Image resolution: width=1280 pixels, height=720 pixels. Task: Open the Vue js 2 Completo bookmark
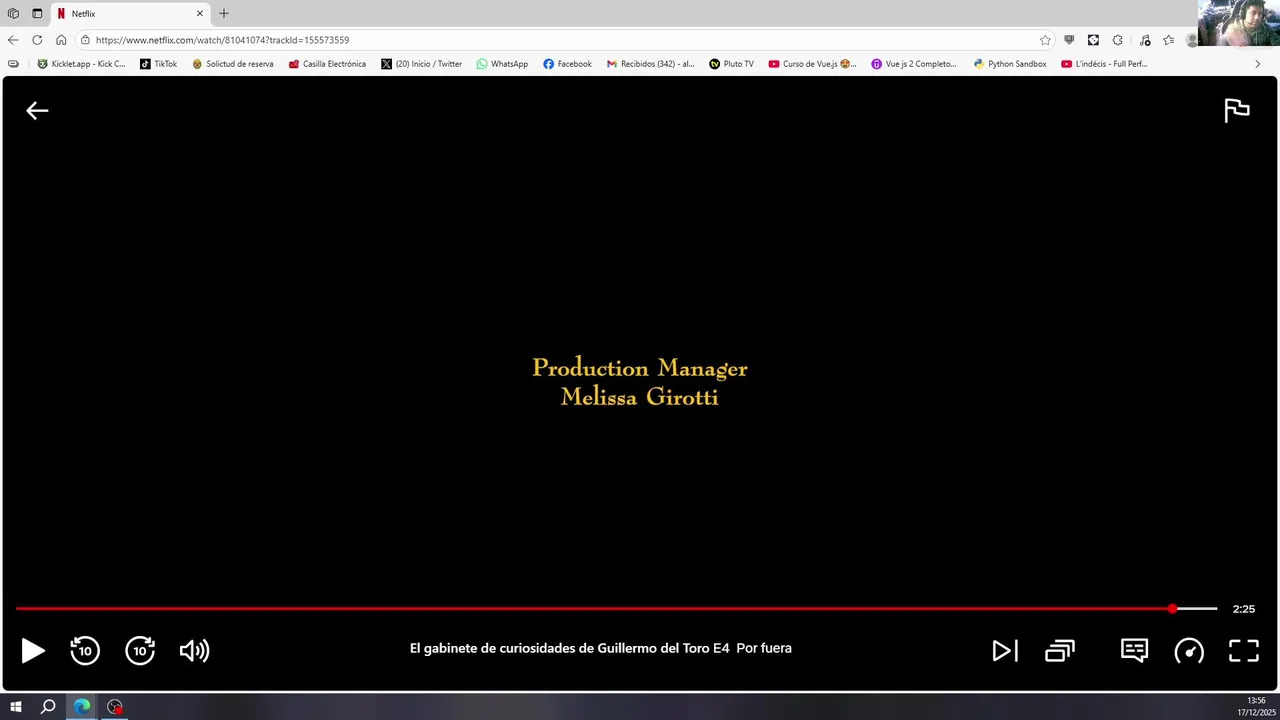click(914, 64)
